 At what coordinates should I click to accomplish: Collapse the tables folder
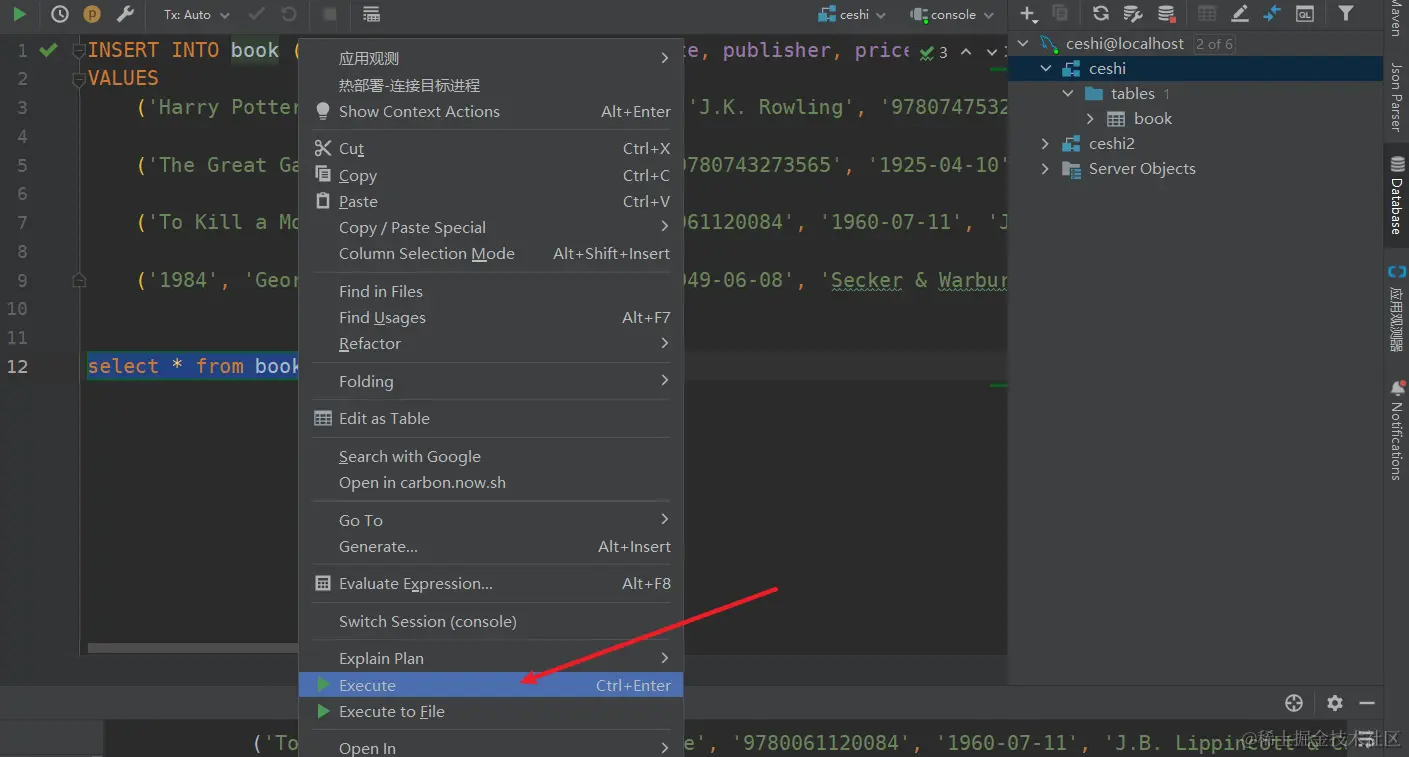[1068, 94]
